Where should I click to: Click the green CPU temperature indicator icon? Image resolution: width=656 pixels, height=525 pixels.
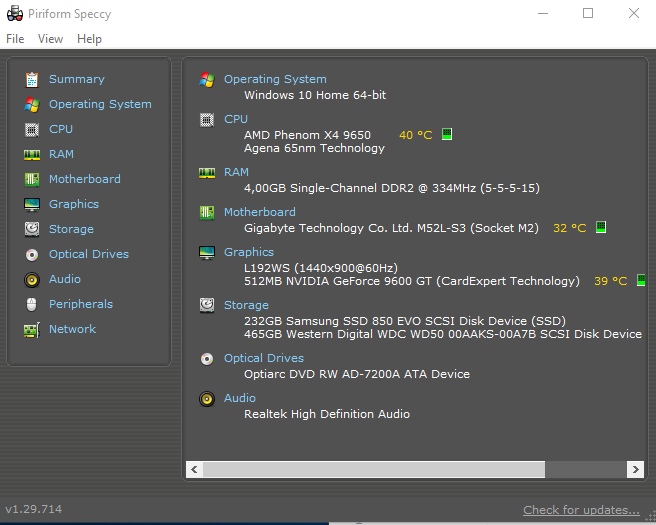(447, 134)
